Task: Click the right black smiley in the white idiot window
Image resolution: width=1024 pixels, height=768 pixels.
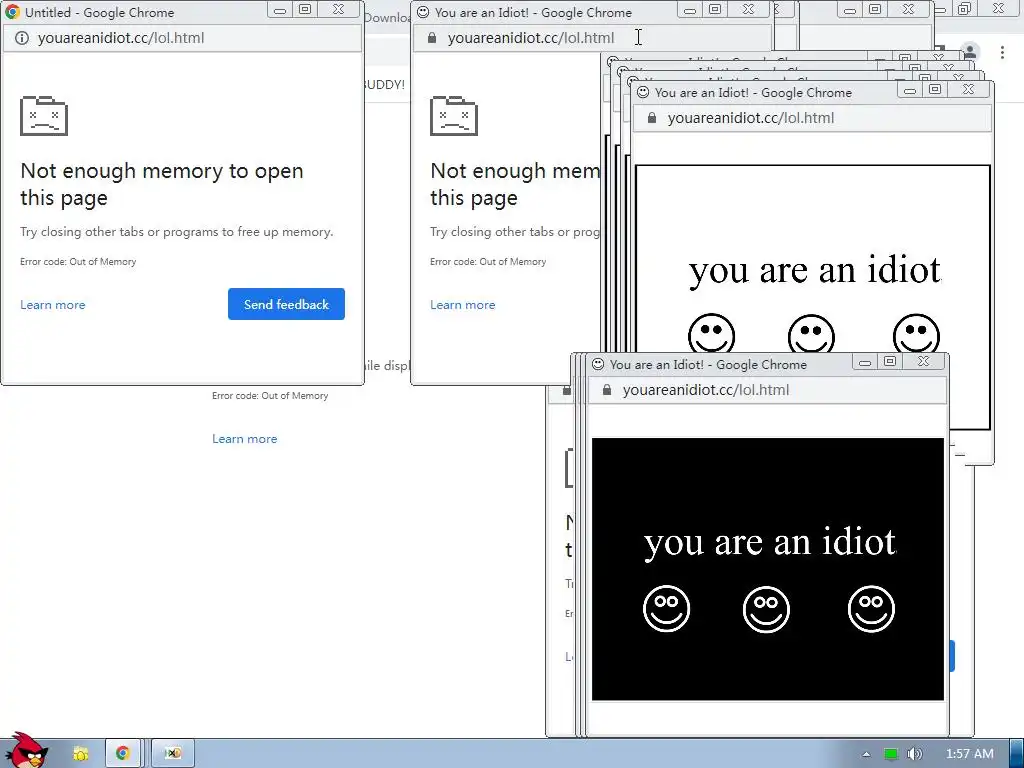Action: pos(916,335)
